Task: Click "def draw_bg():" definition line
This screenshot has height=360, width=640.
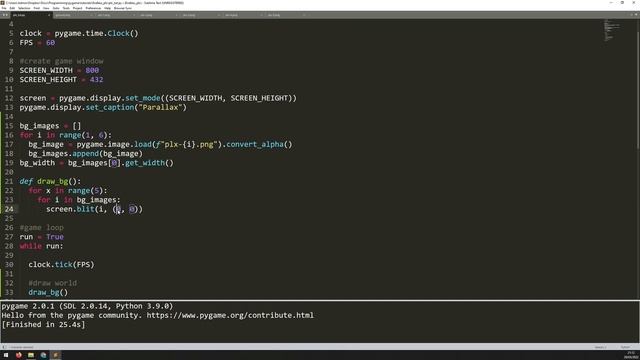Action: (50, 181)
